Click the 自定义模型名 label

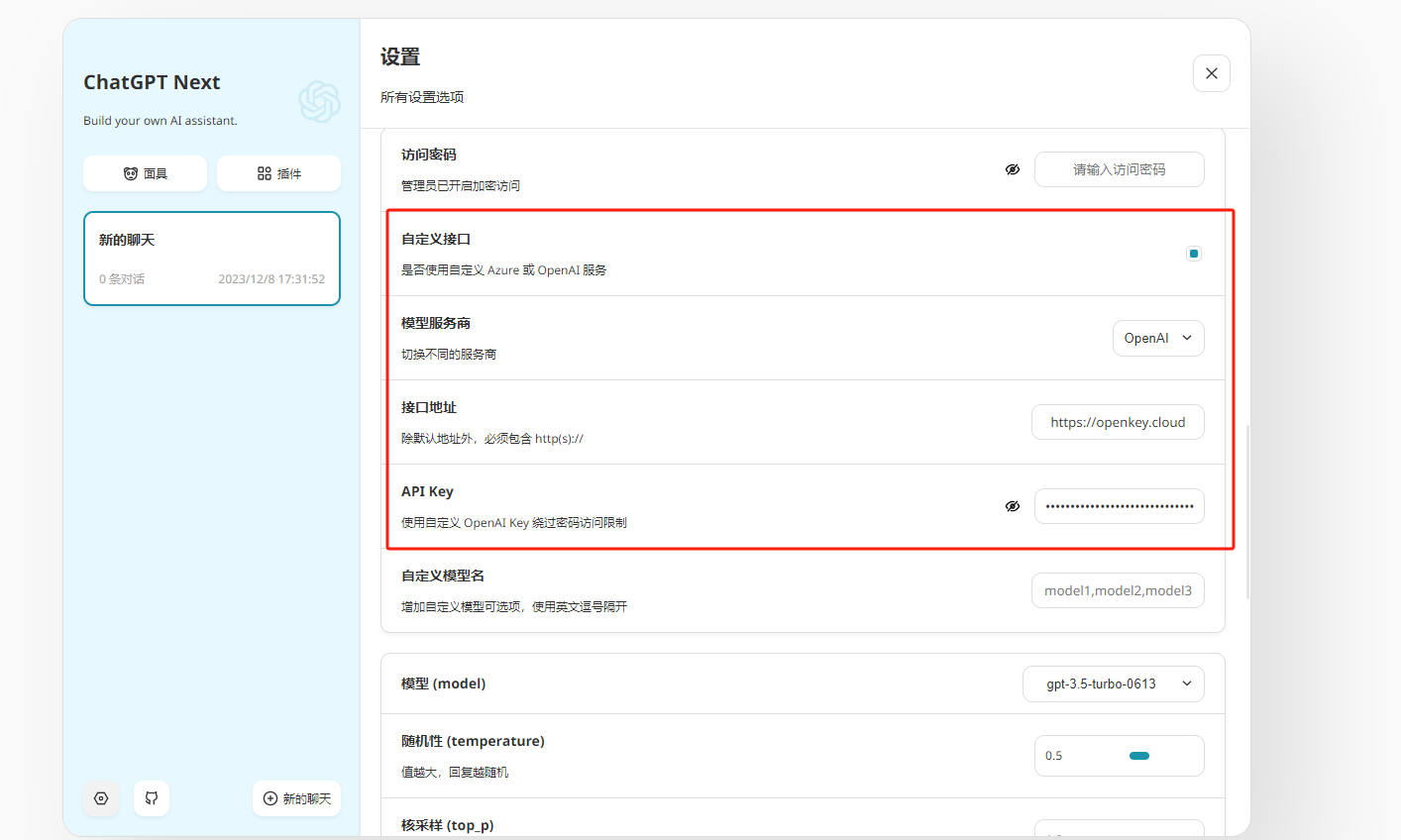click(x=443, y=576)
